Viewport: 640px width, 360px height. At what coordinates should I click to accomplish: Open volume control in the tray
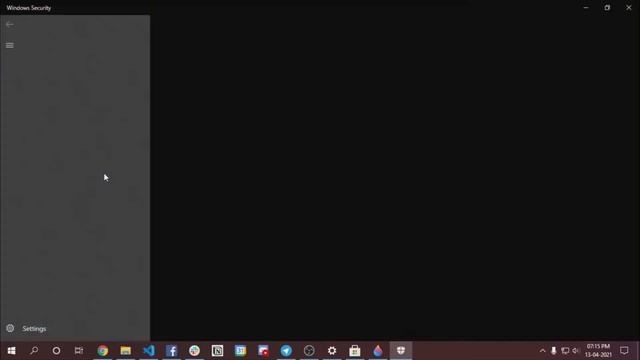[x=576, y=351]
